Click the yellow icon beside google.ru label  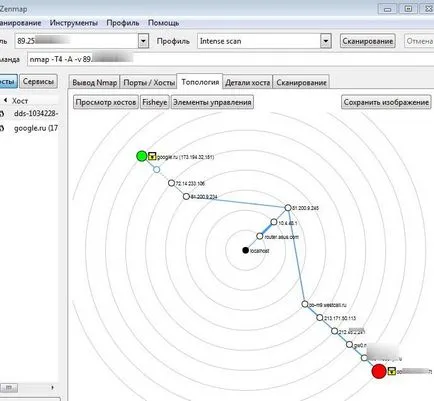[x=152, y=156]
